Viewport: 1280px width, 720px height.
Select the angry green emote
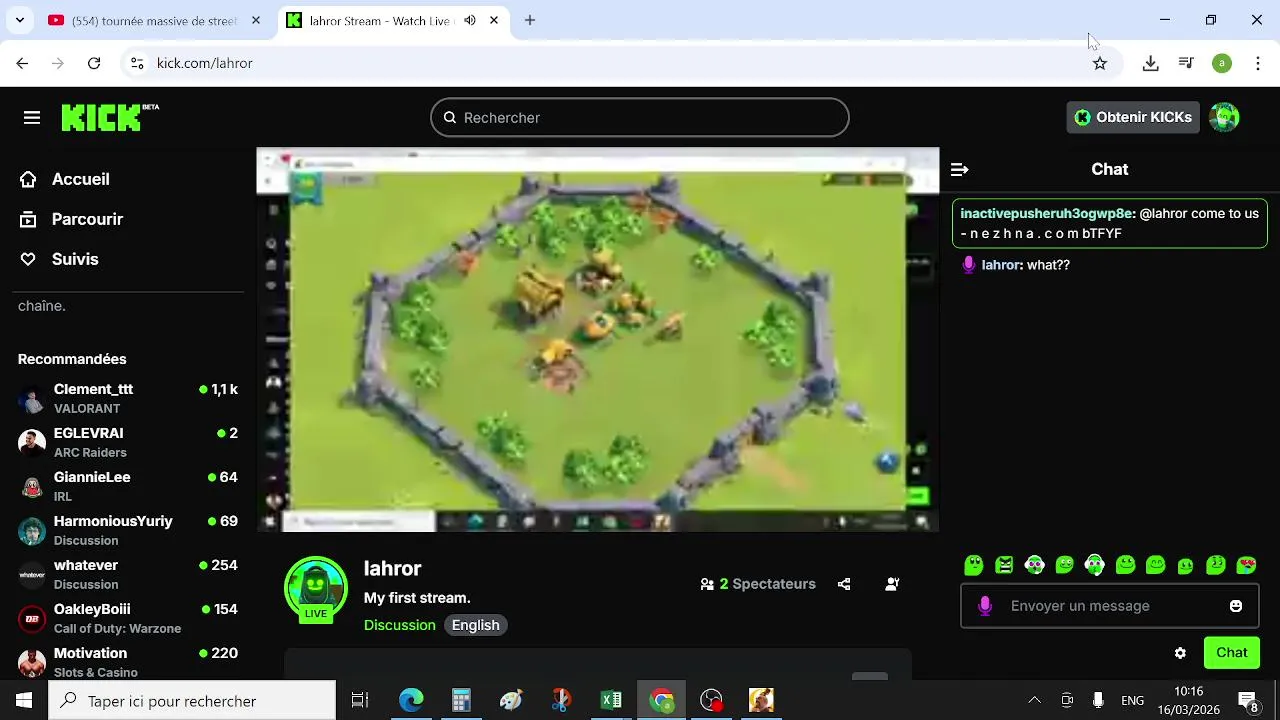click(1004, 566)
